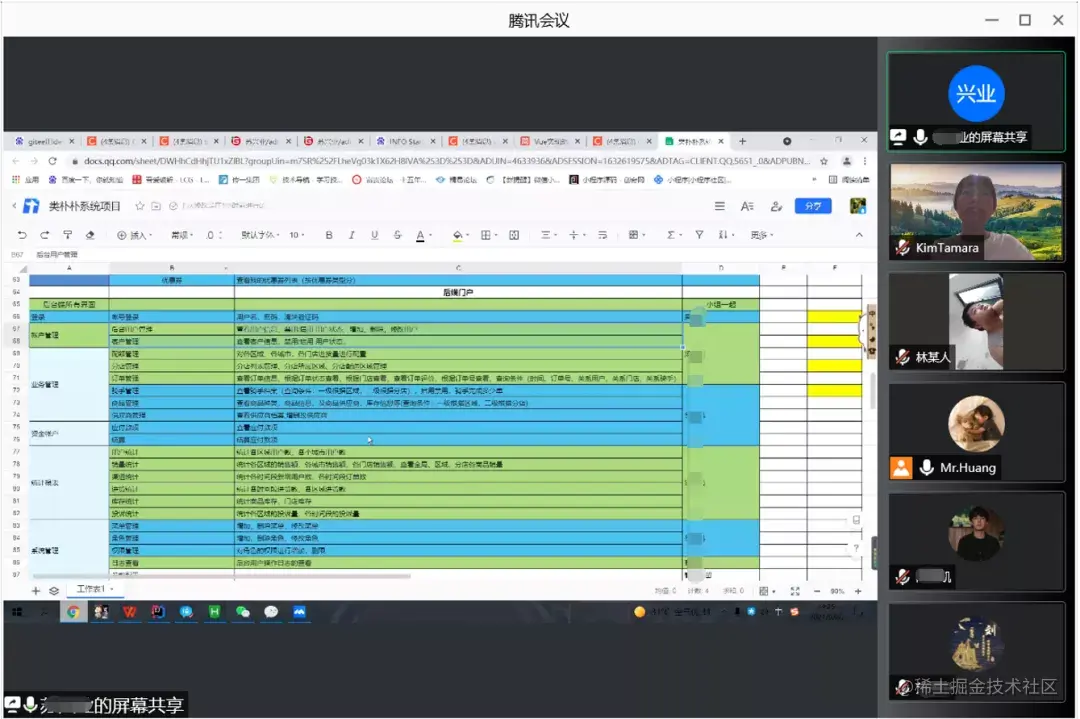Open the 工作表1 sheet tab
This screenshot has height=719, width=1080.
tap(94, 590)
